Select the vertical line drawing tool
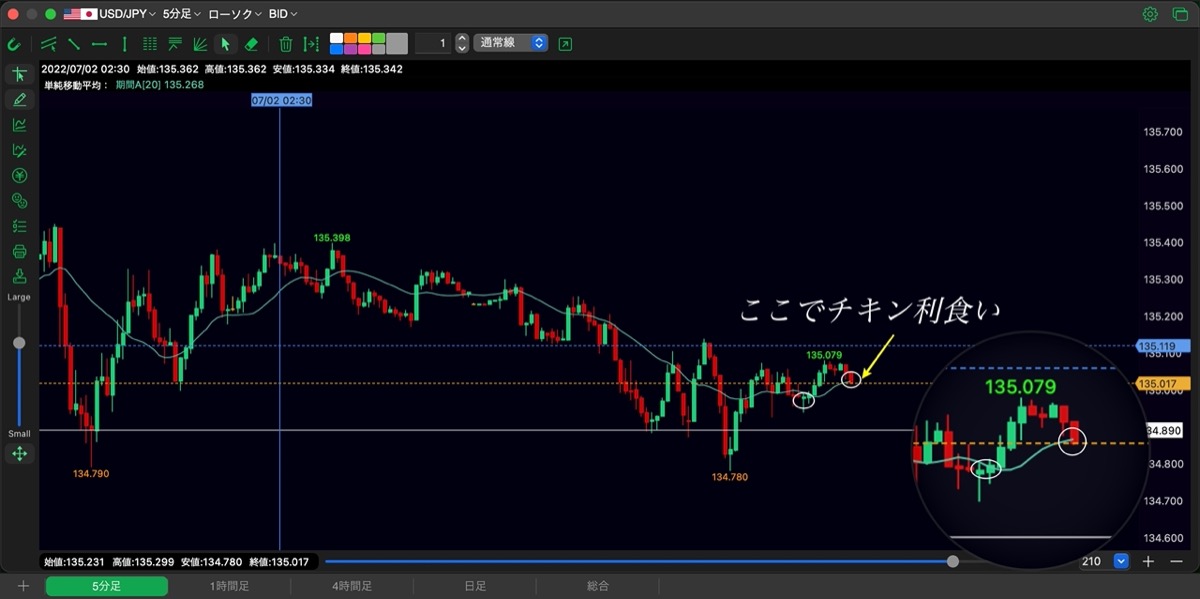The height and width of the screenshot is (599, 1200). (124, 44)
